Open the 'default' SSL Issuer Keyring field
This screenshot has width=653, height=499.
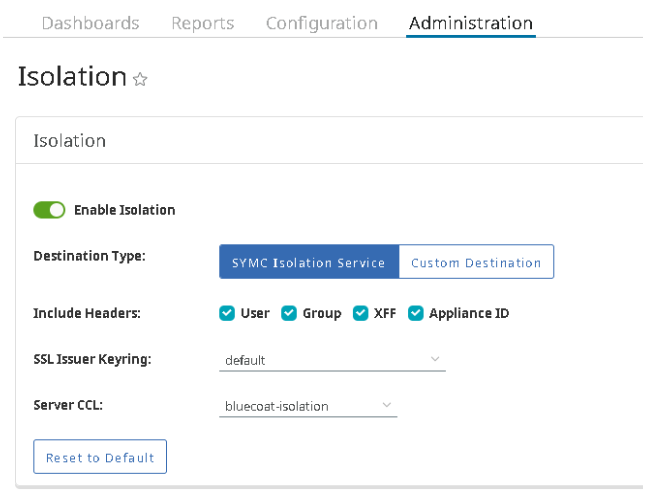point(320,359)
